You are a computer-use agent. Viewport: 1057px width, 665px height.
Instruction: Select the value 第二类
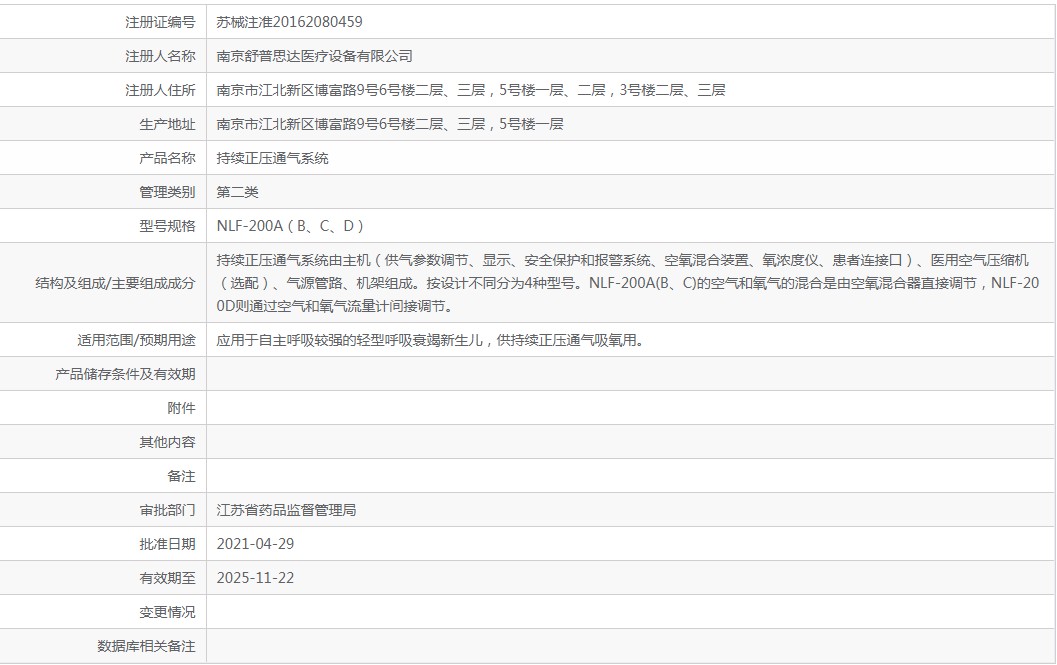pyautogui.click(x=237, y=192)
